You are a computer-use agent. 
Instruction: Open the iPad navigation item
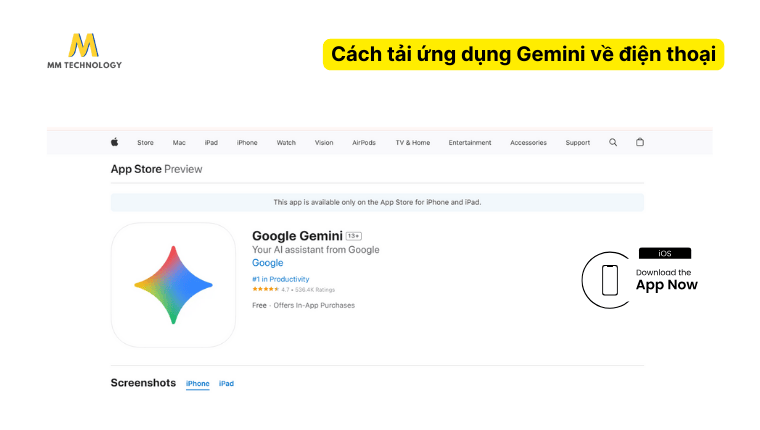211,143
